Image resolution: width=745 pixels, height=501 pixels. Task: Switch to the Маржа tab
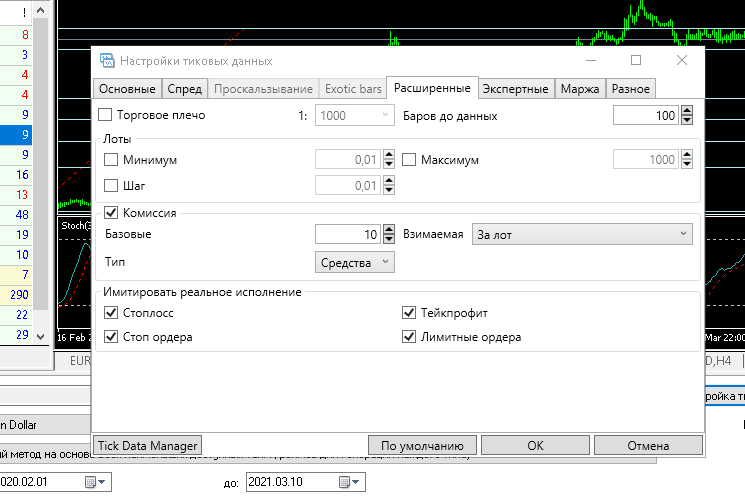tap(580, 89)
